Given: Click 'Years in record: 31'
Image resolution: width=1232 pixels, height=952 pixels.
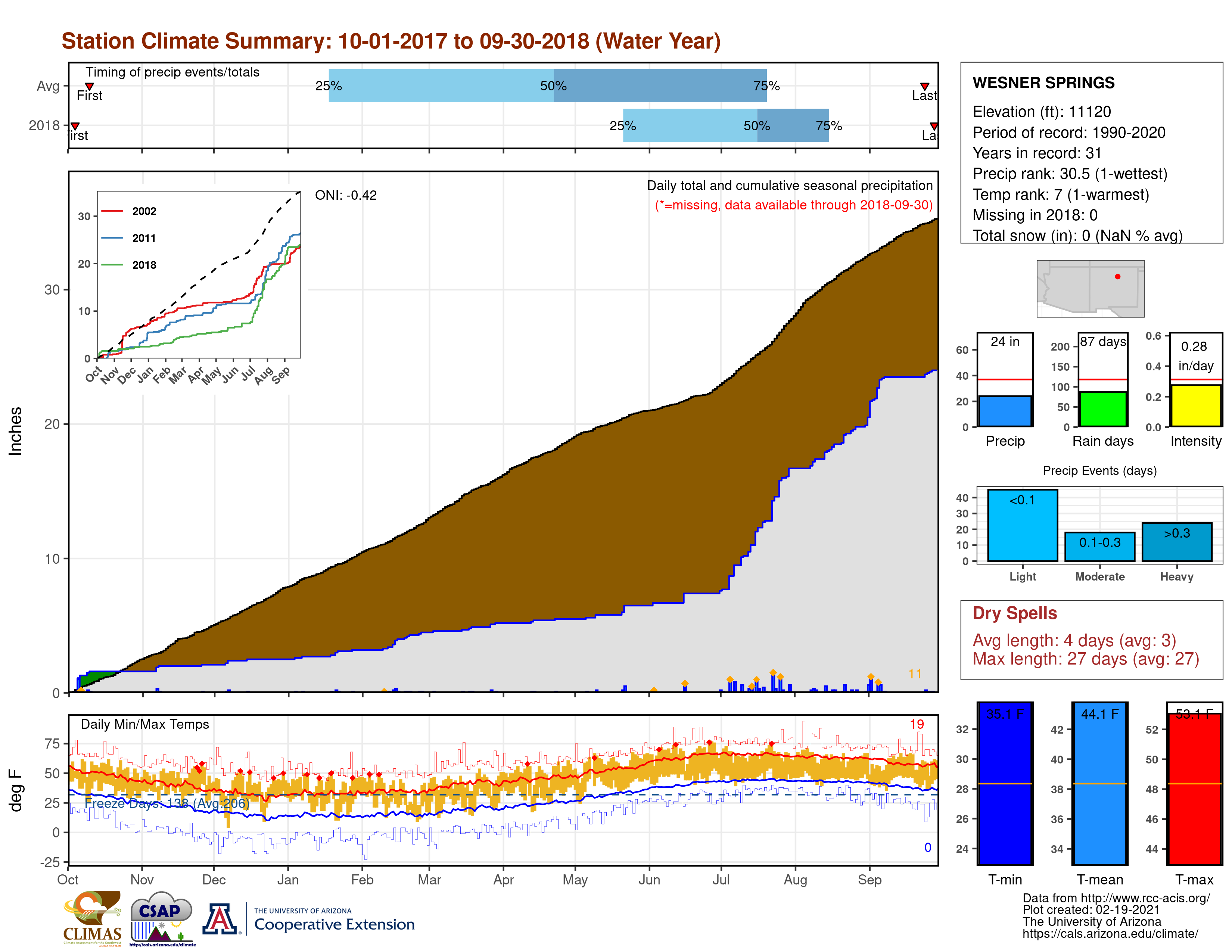Looking at the screenshot, I should (x=1037, y=153).
